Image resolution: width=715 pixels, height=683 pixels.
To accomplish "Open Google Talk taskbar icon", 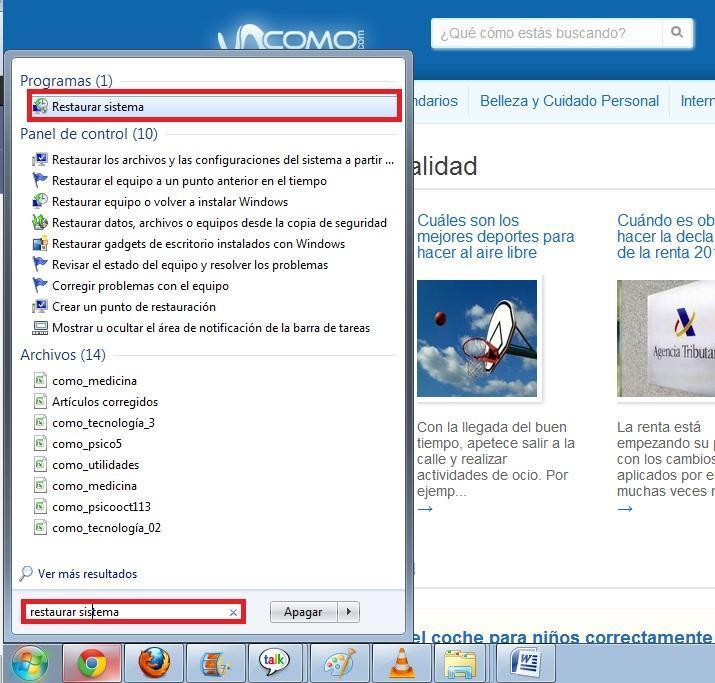I will tap(273, 662).
